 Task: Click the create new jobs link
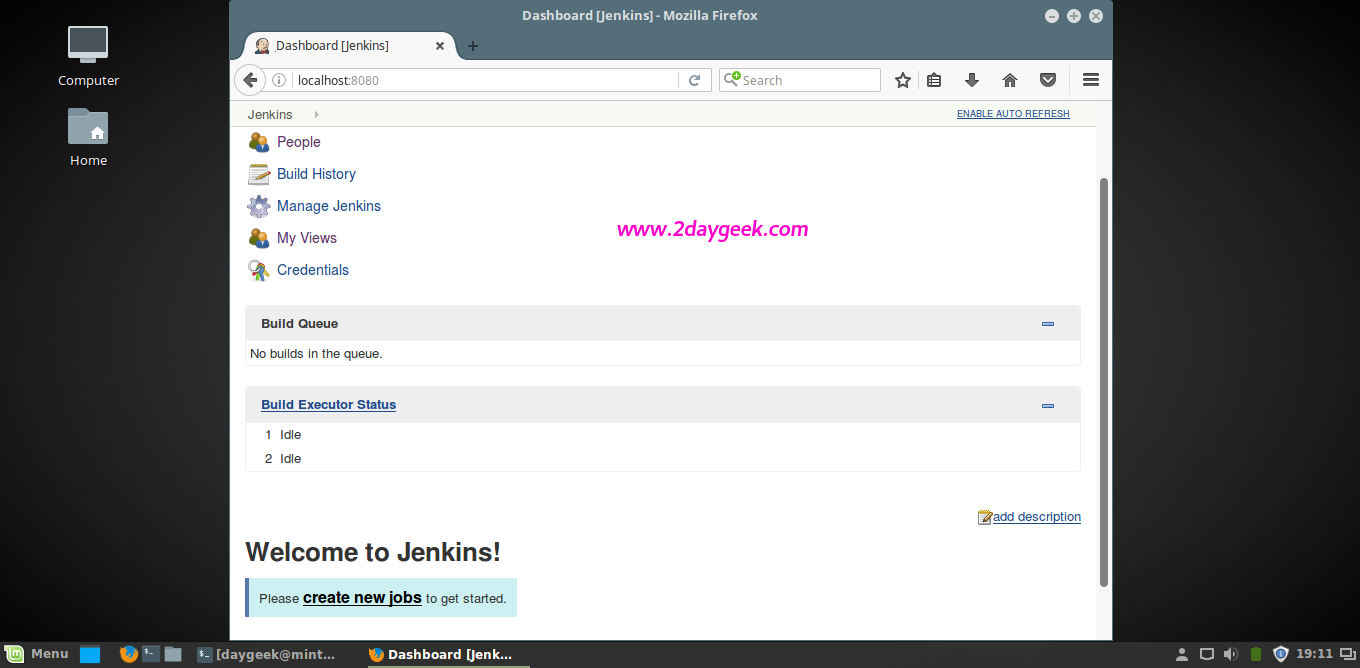pos(362,597)
